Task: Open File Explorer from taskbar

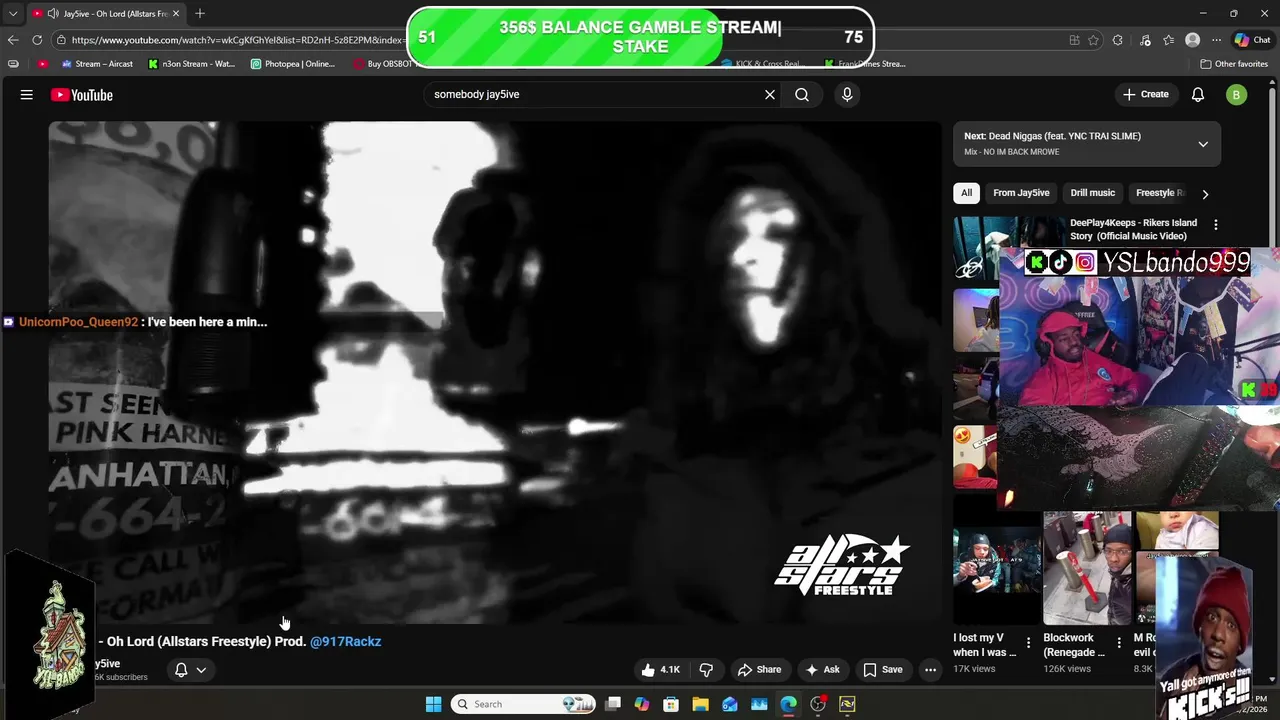Action: (700, 704)
